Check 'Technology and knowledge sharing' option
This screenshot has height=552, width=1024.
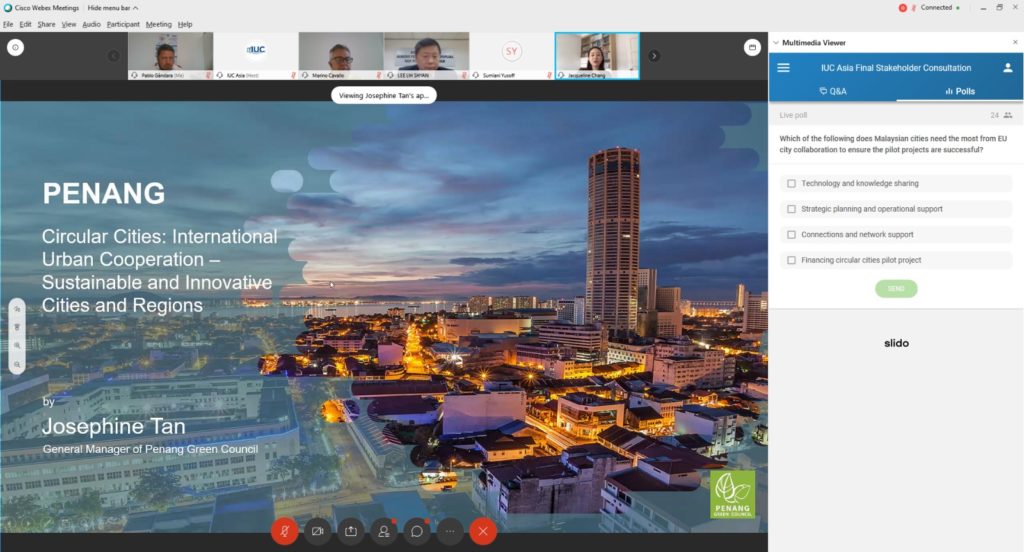tap(791, 184)
